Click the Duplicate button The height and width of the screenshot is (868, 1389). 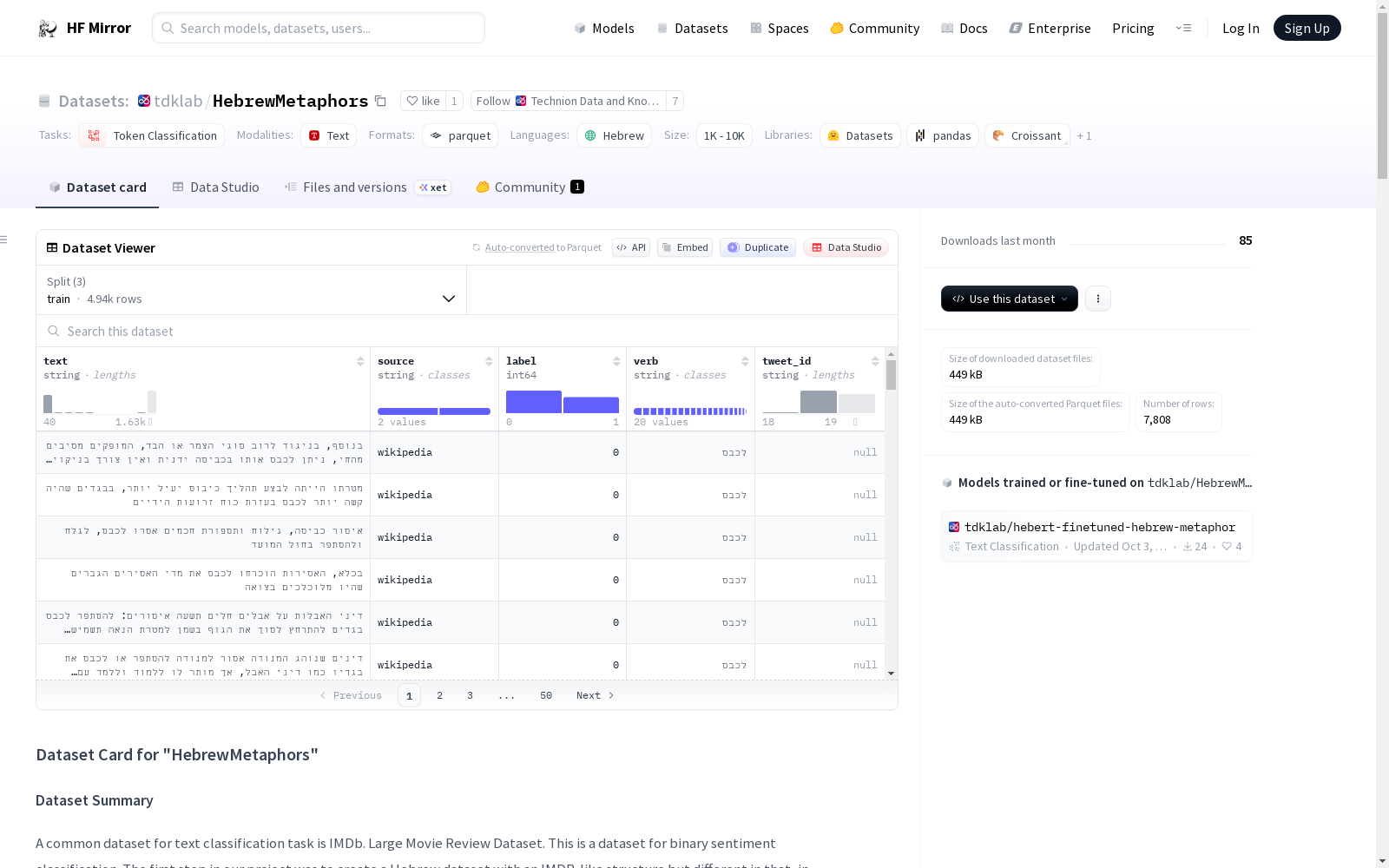click(758, 247)
